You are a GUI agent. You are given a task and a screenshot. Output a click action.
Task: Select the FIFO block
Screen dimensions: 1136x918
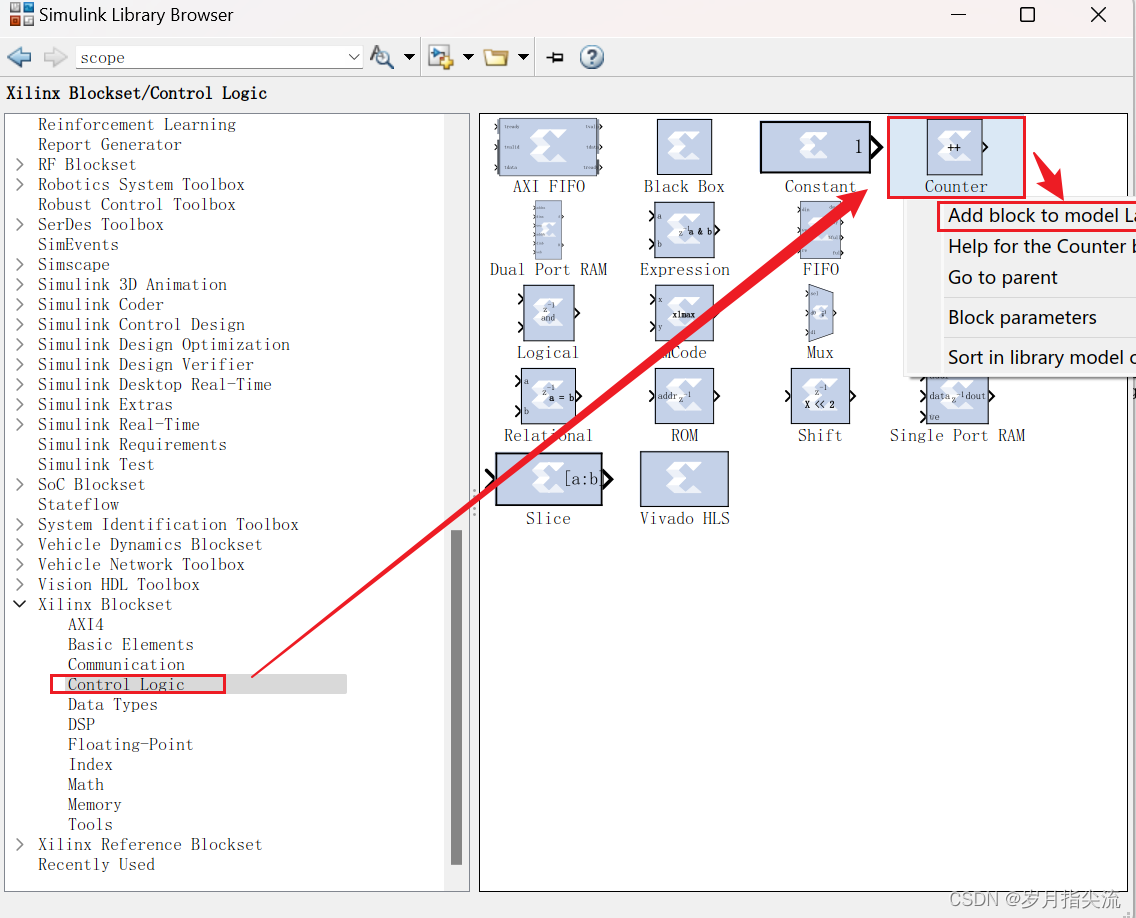820,230
